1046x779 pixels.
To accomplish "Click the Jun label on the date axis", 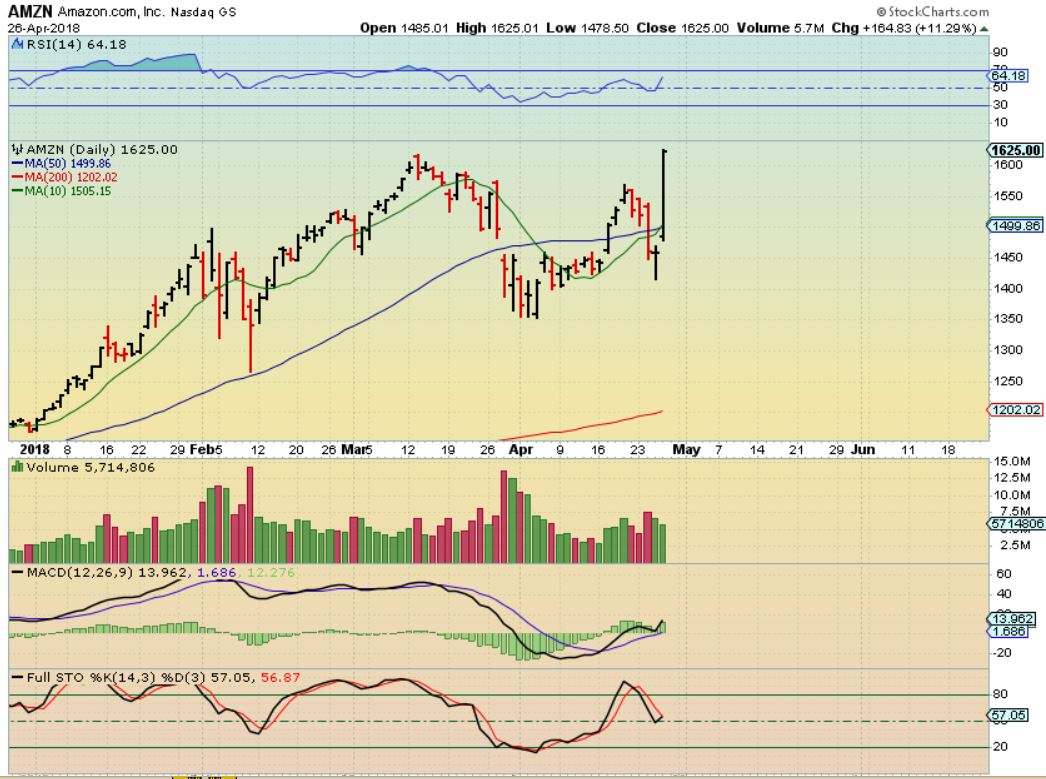I will [x=863, y=450].
